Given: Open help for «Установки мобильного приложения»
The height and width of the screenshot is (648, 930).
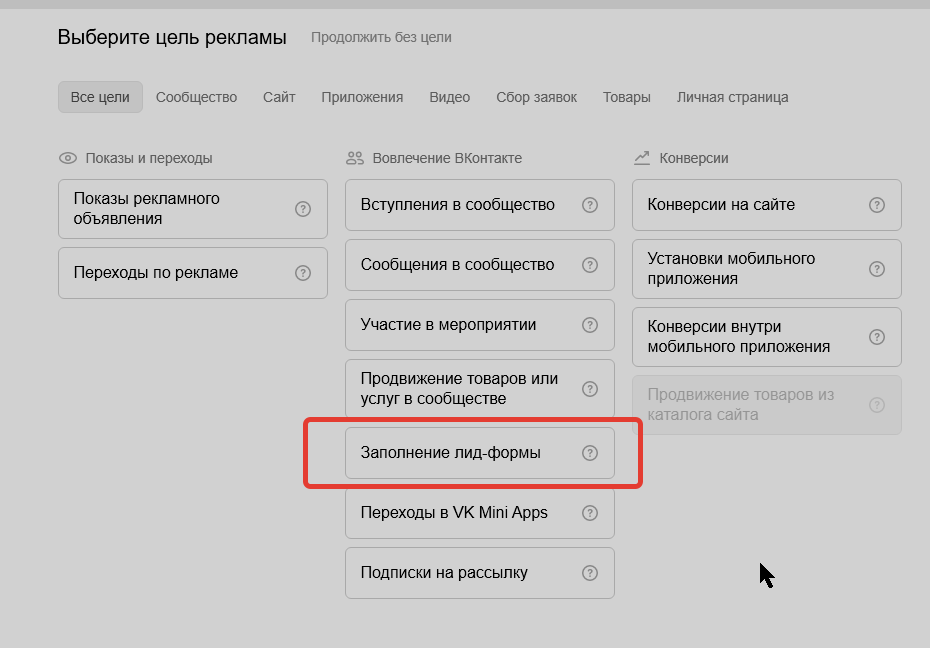Looking at the screenshot, I should coord(877,268).
